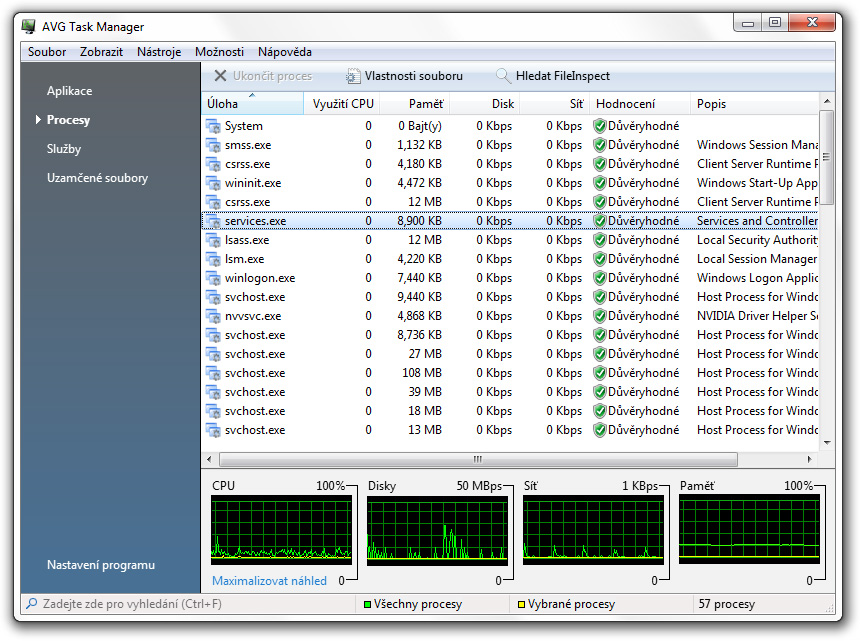
Task: Click trusted shield icon in wininit.exe row
Action: pos(599,183)
